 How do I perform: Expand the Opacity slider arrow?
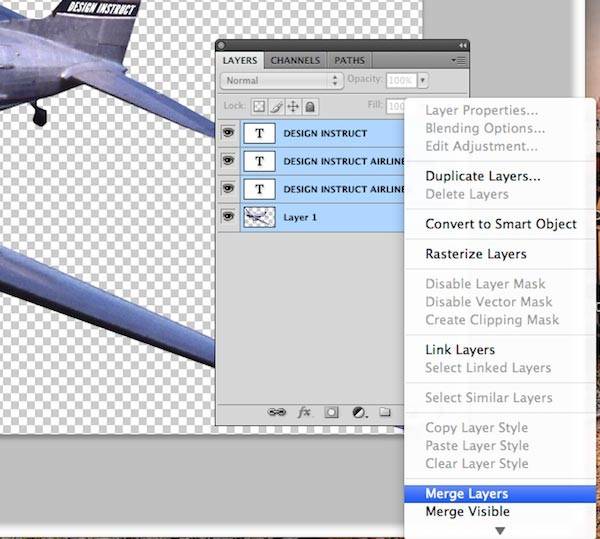tap(423, 80)
